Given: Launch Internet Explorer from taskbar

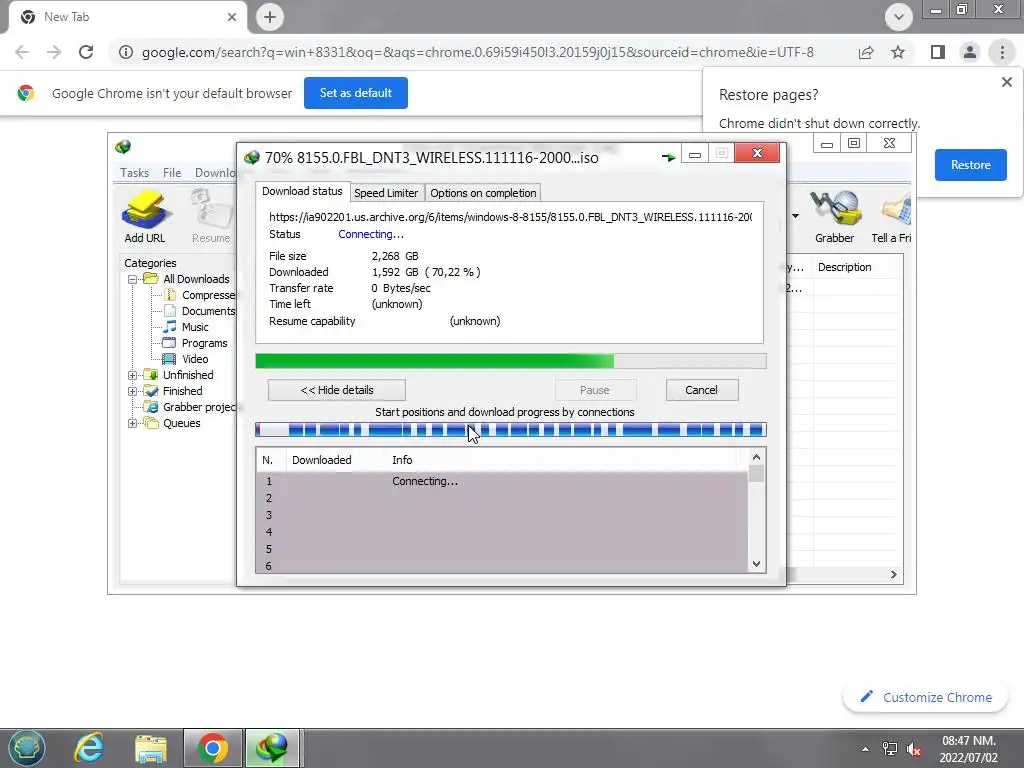Looking at the screenshot, I should 89,748.
